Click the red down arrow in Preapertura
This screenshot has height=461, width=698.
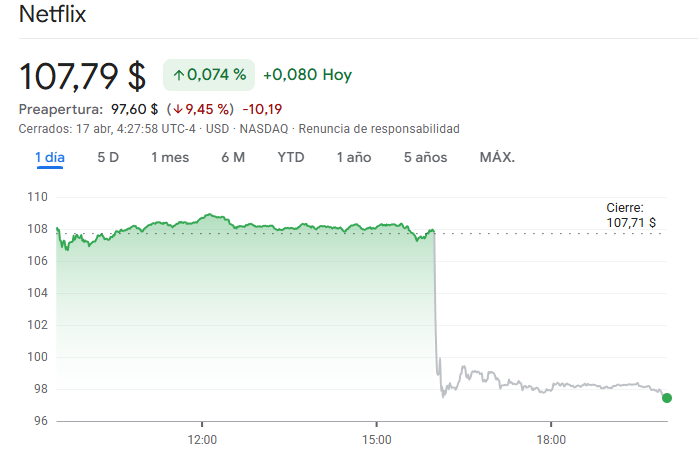175,109
